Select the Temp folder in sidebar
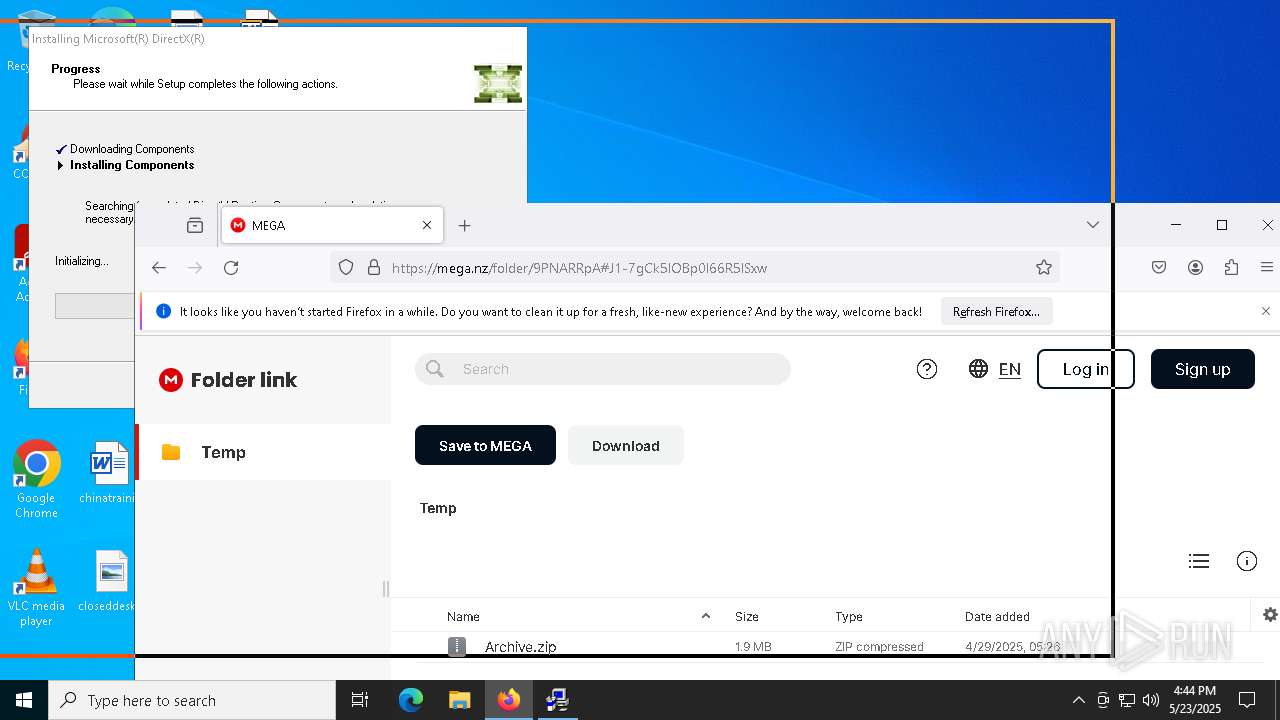 pyautogui.click(x=263, y=452)
